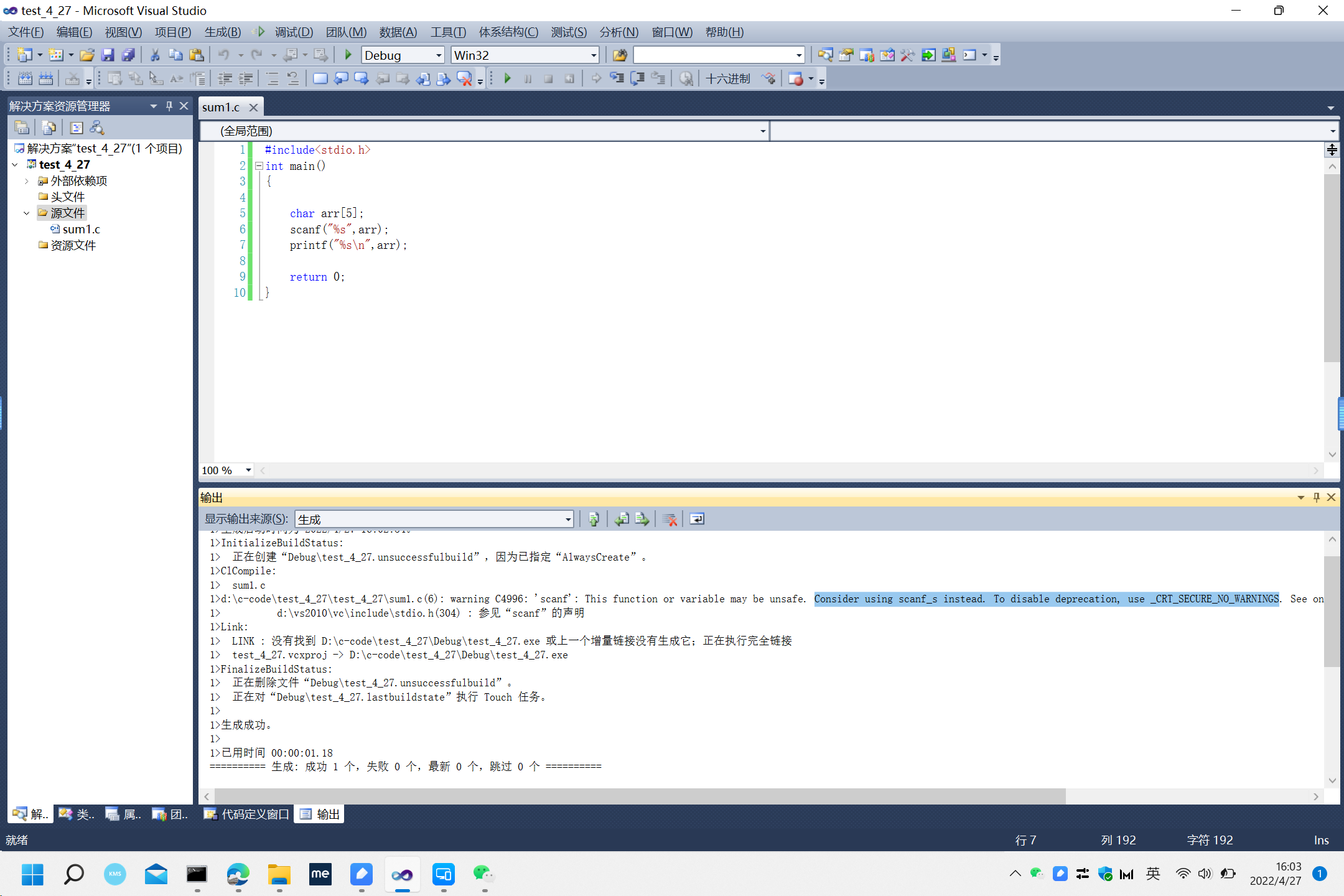Screen dimensions: 1344x896
Task: Collapse the main() function outline box
Action: (259, 166)
